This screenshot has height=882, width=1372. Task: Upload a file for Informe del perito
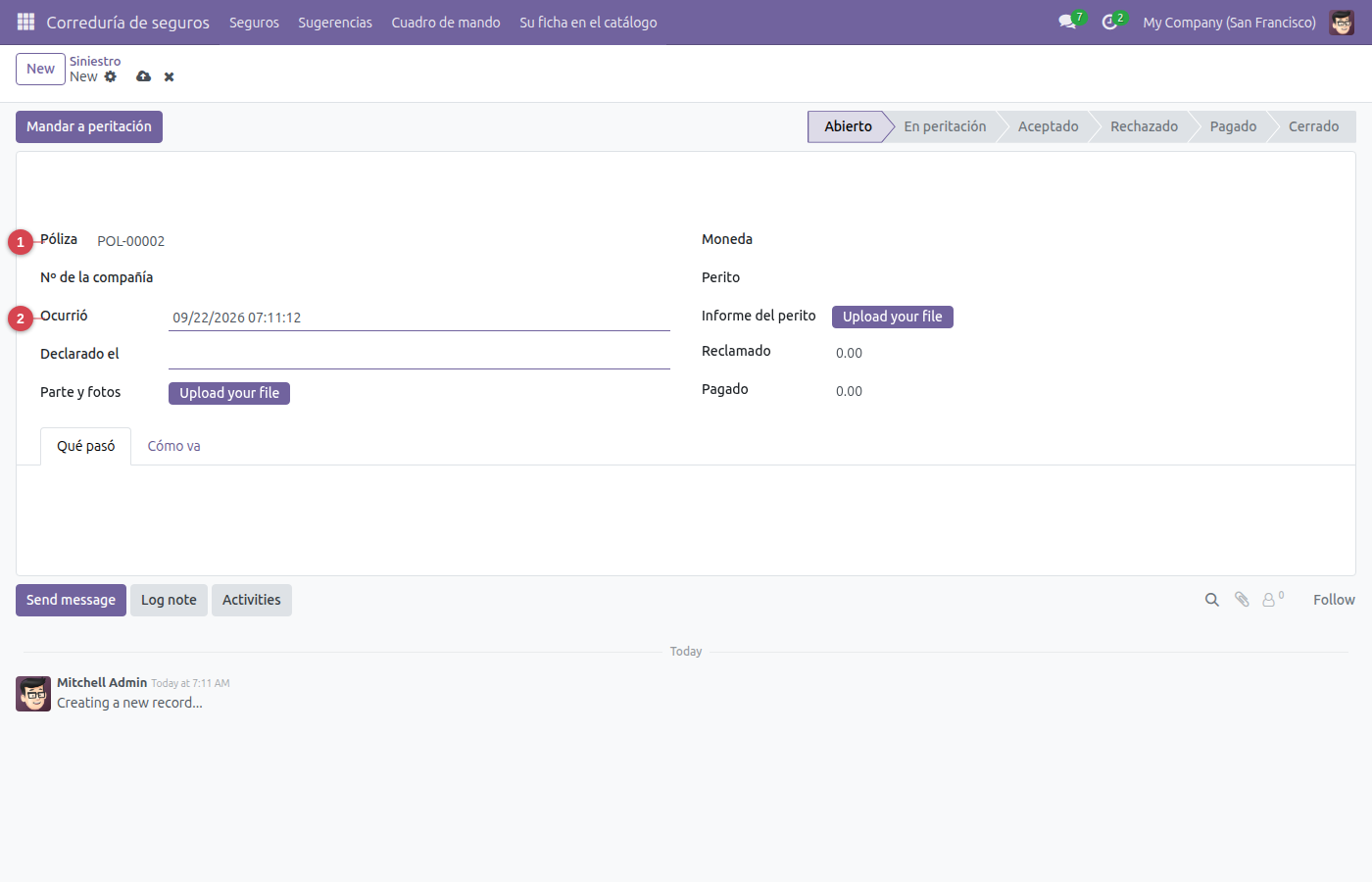click(893, 317)
